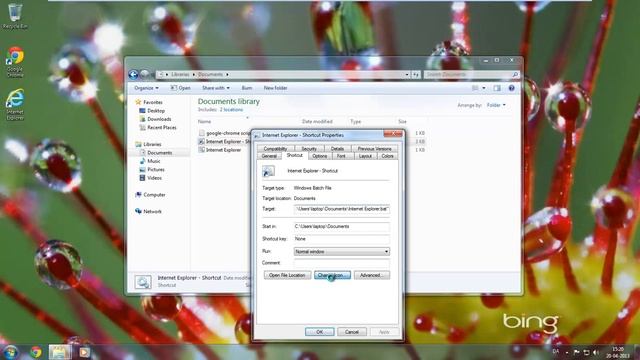Launch Chrome from the taskbar
640x360 pixels.
click(36, 352)
